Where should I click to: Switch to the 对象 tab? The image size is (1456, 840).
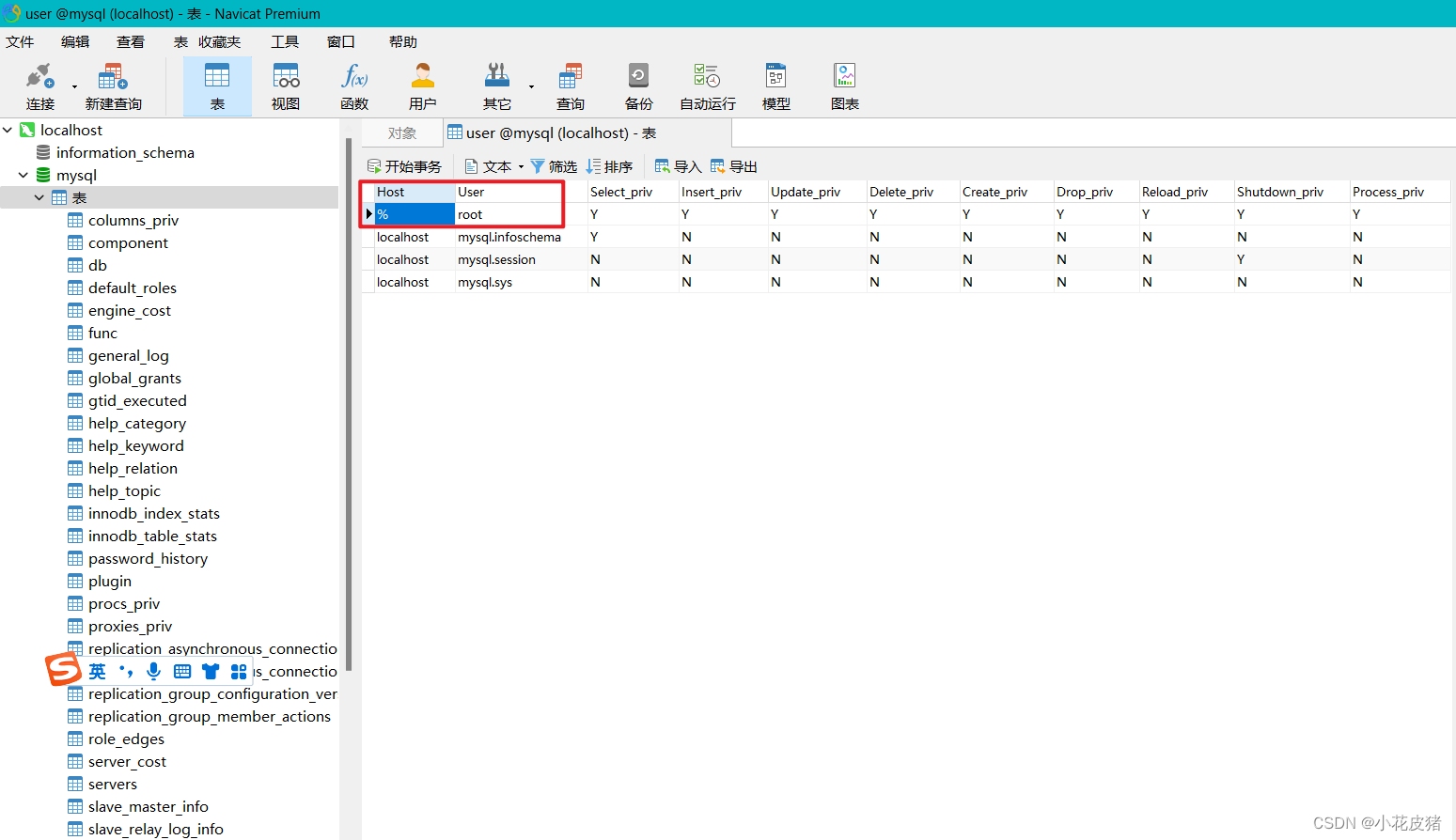coord(402,133)
